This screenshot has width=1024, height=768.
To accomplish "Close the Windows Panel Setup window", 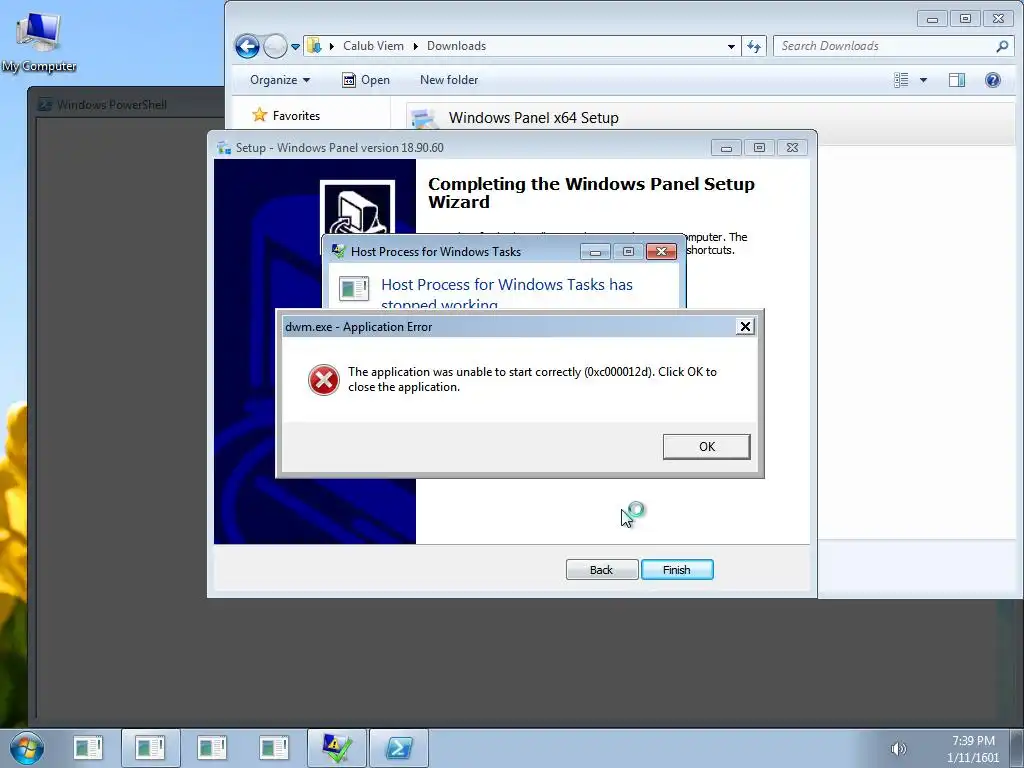I will [792, 148].
